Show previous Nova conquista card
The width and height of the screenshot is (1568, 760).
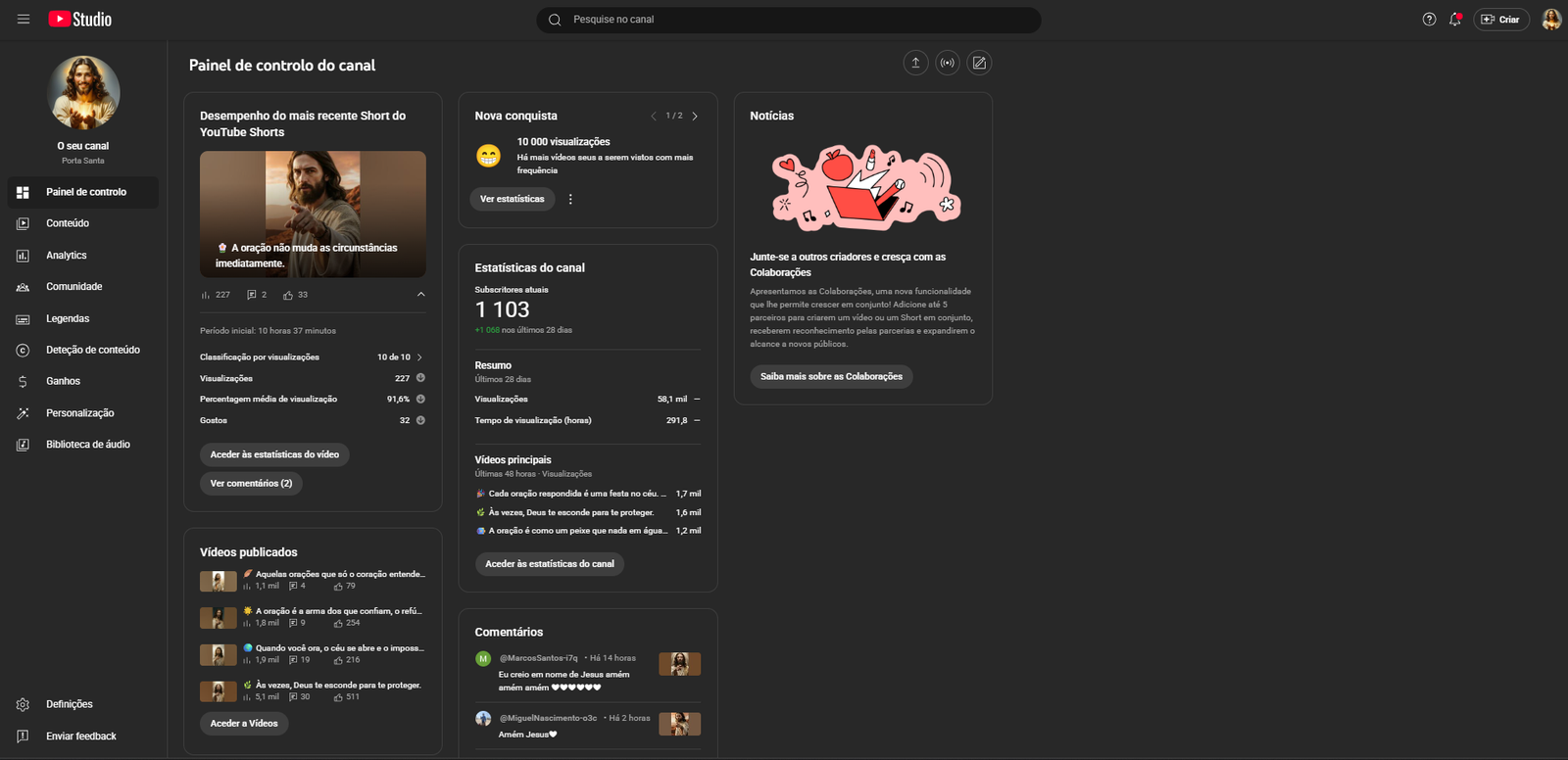click(x=654, y=116)
